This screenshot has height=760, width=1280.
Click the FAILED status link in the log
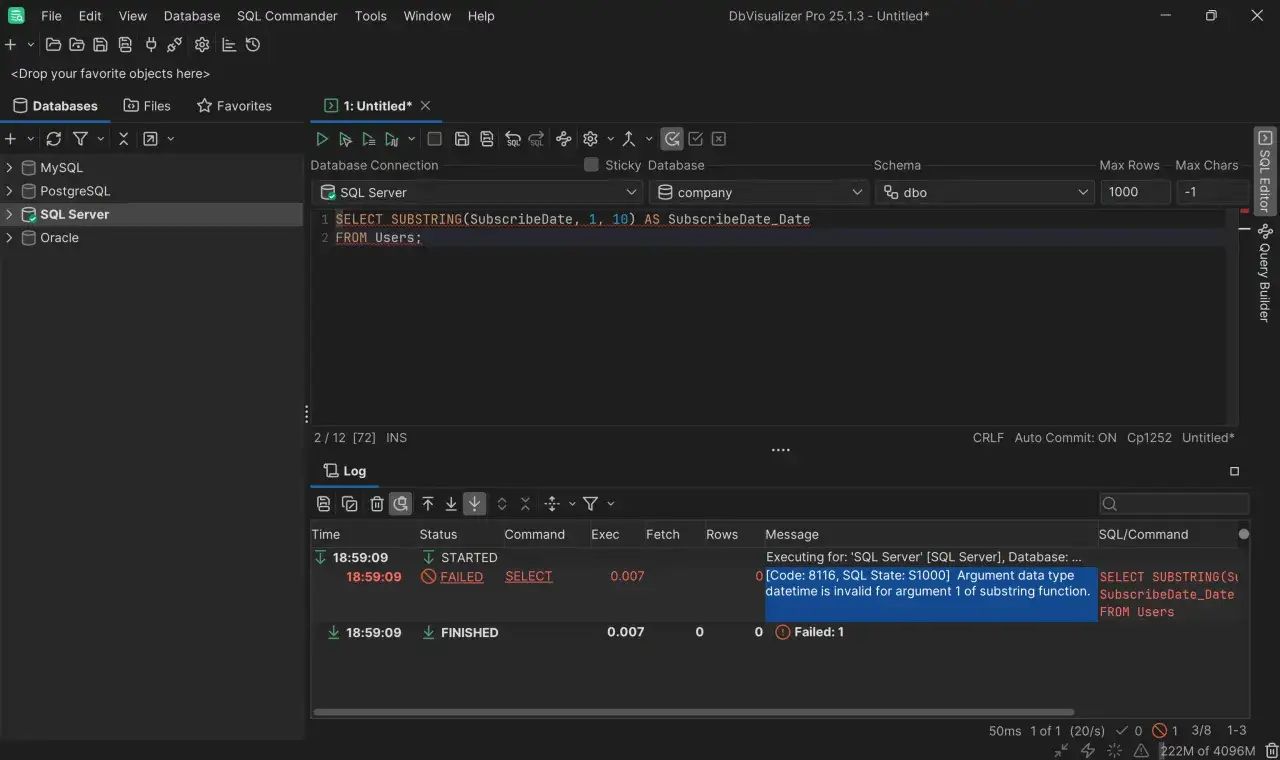click(462, 577)
